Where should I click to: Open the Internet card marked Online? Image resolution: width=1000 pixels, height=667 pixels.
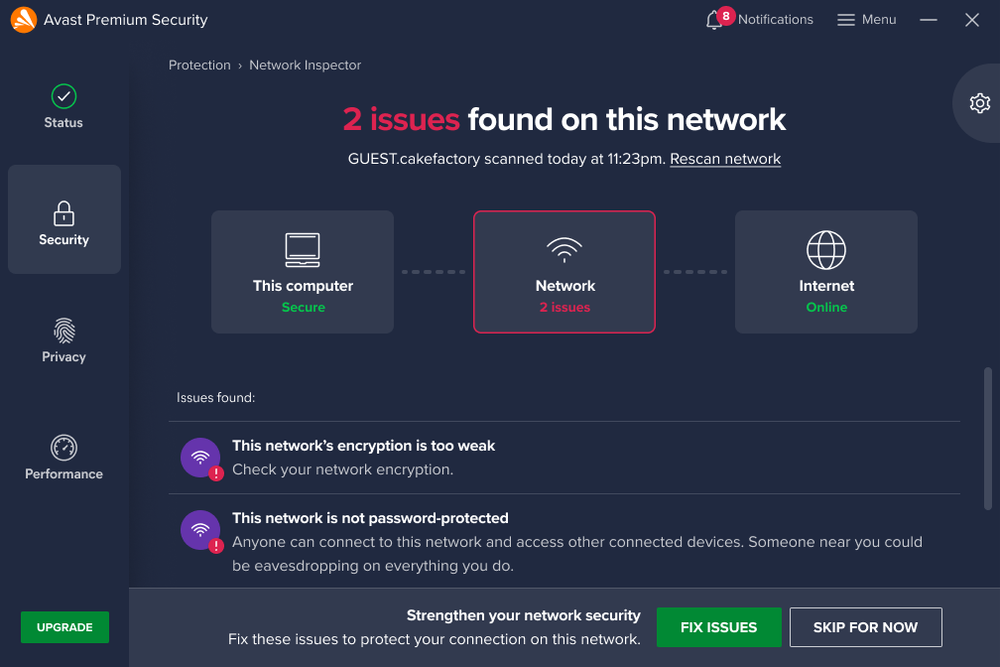click(826, 271)
